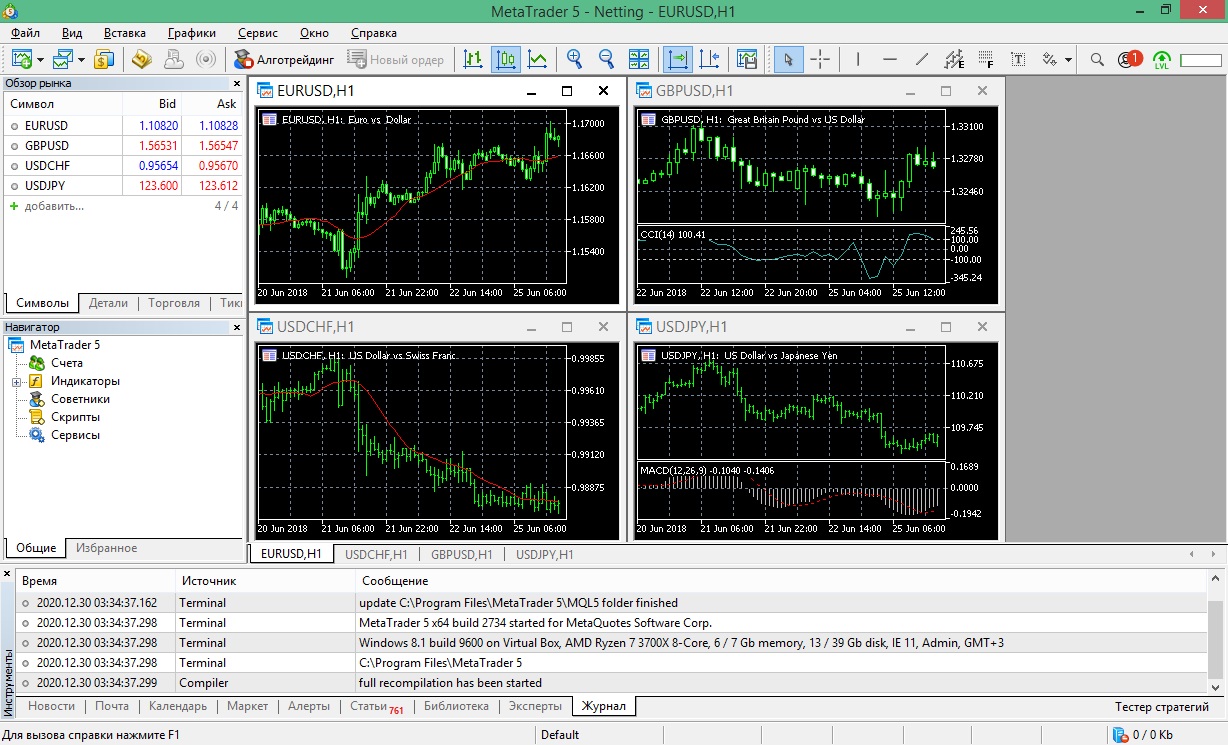Click the green LVL connection icon

1161,59
